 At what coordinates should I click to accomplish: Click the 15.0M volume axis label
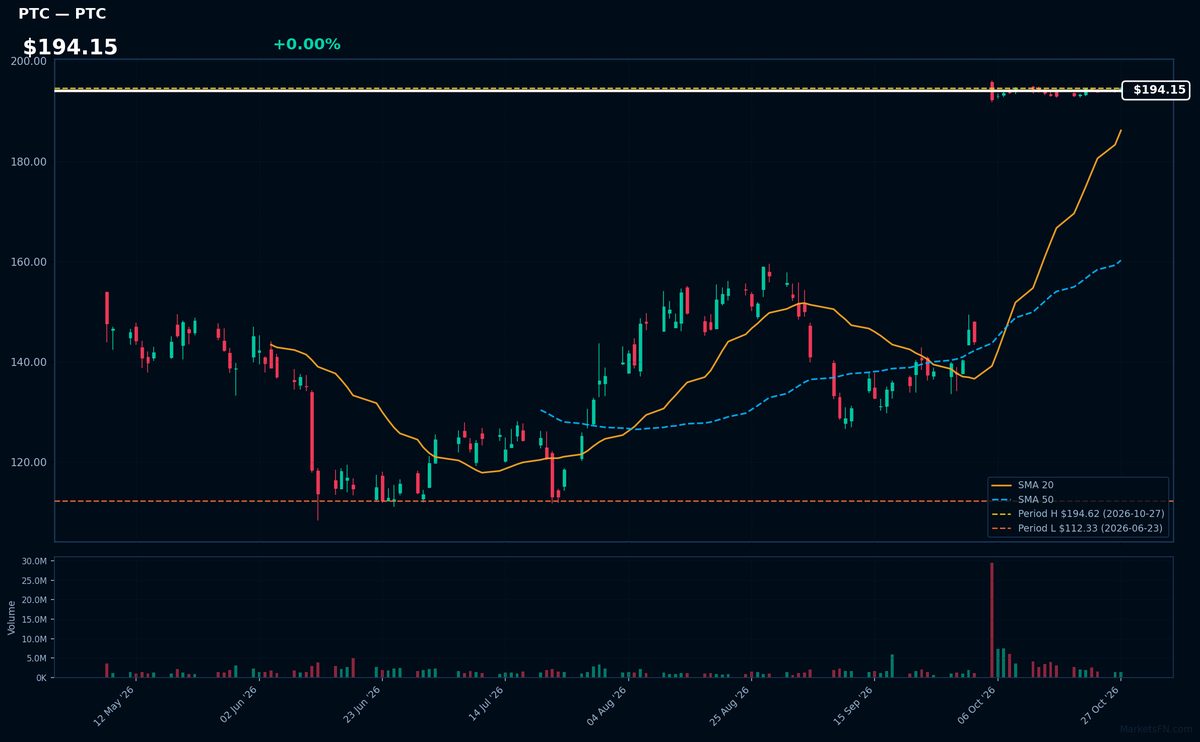[x=33, y=620]
